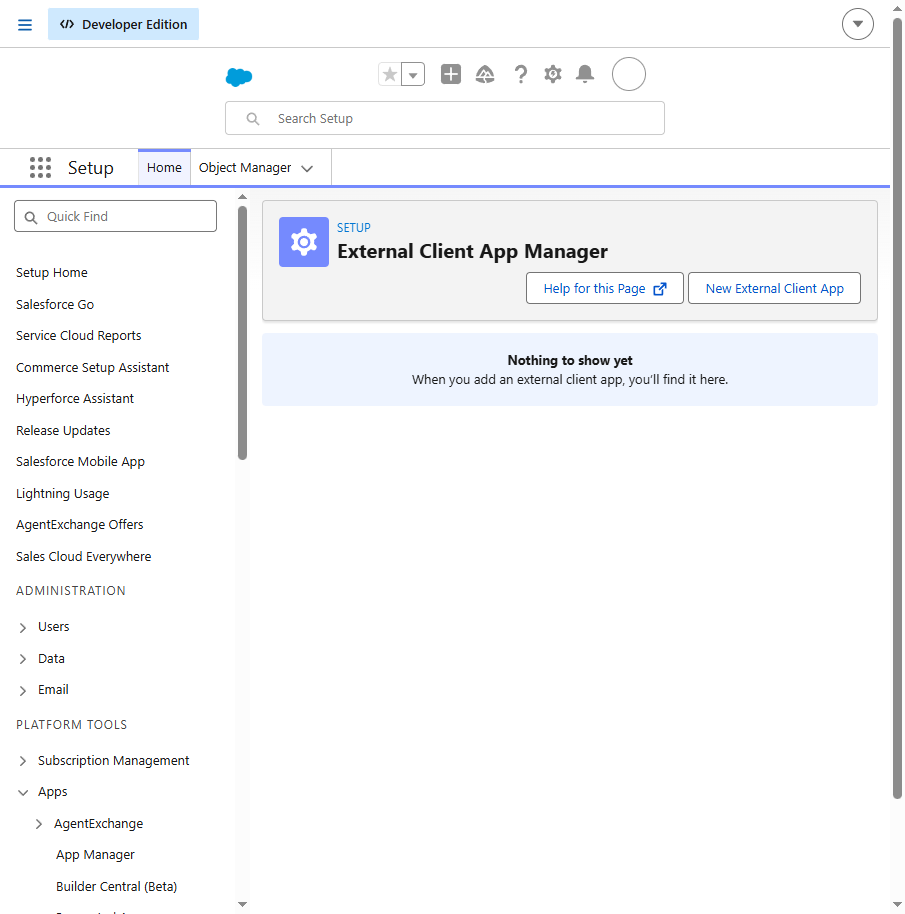Open the App Launcher dots icon
This screenshot has height=914, width=905.
tap(40, 167)
